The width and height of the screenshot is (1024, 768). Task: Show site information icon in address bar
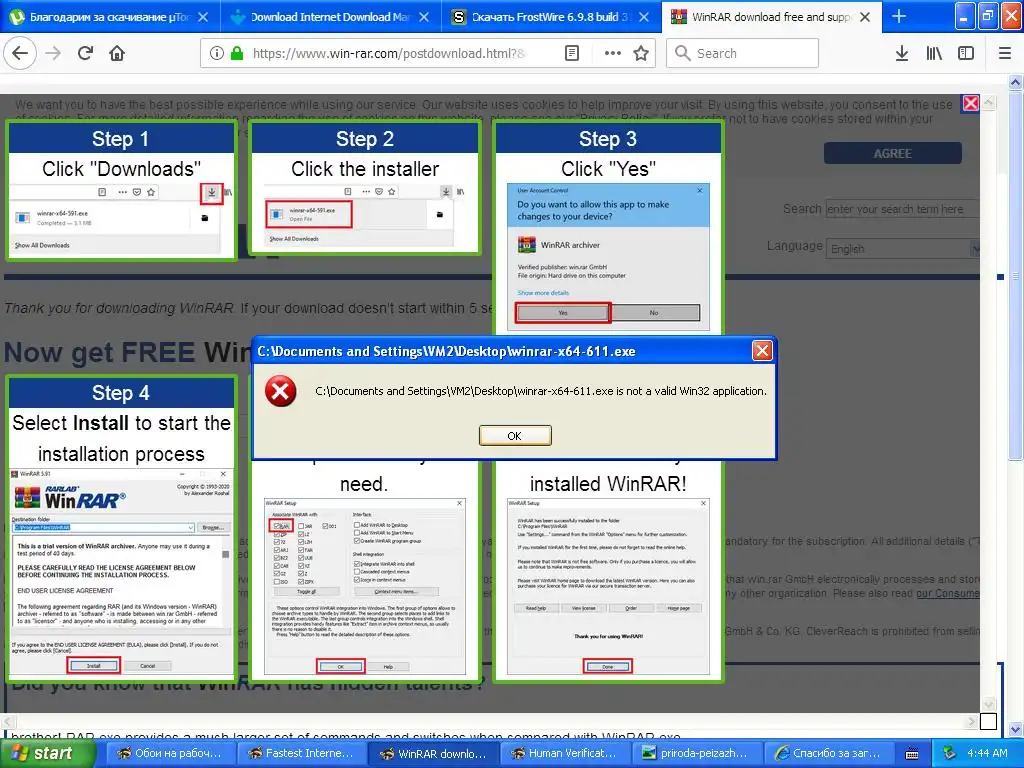[x=217, y=53]
